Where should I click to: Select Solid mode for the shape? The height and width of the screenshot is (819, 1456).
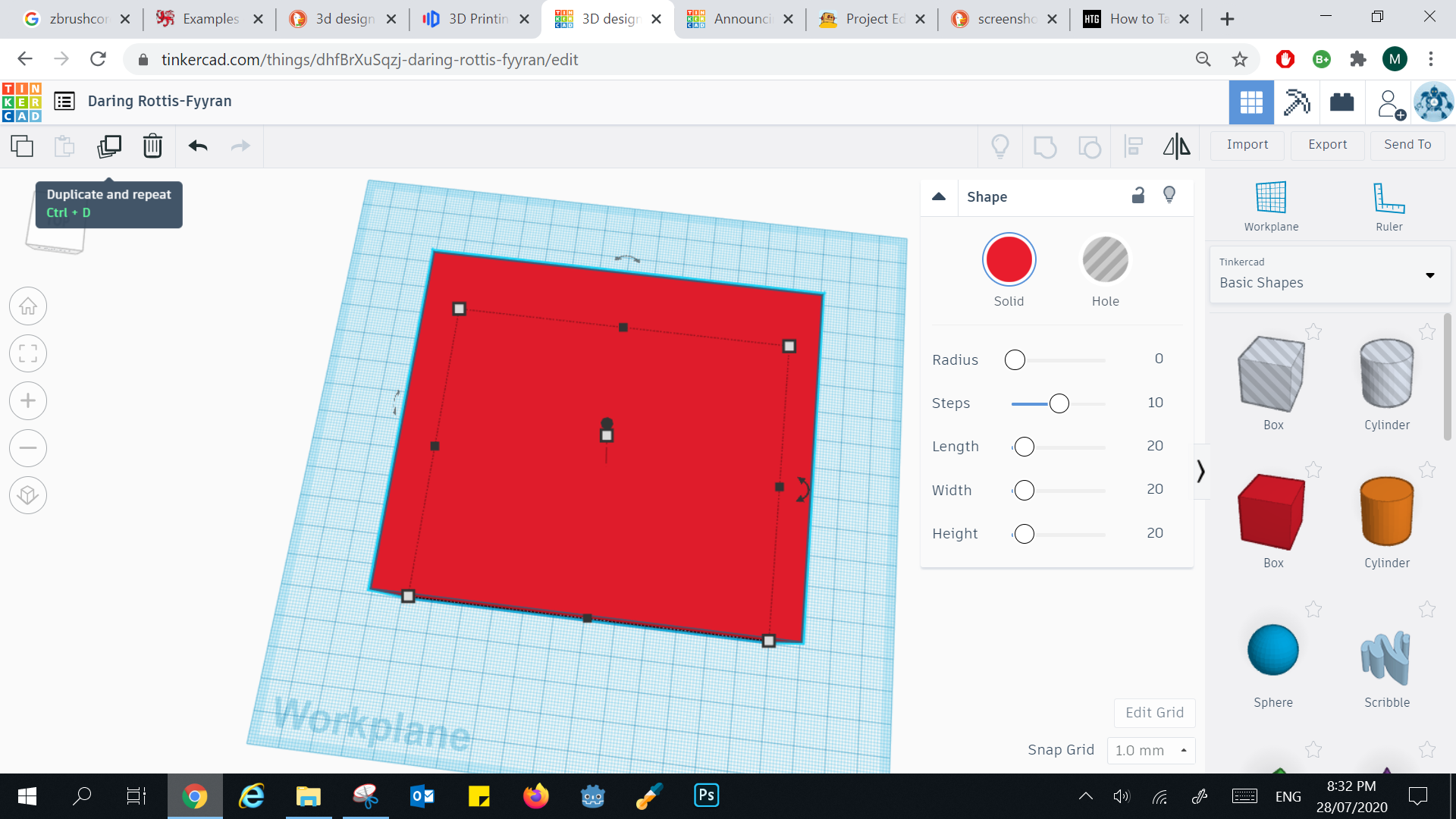coord(1009,259)
